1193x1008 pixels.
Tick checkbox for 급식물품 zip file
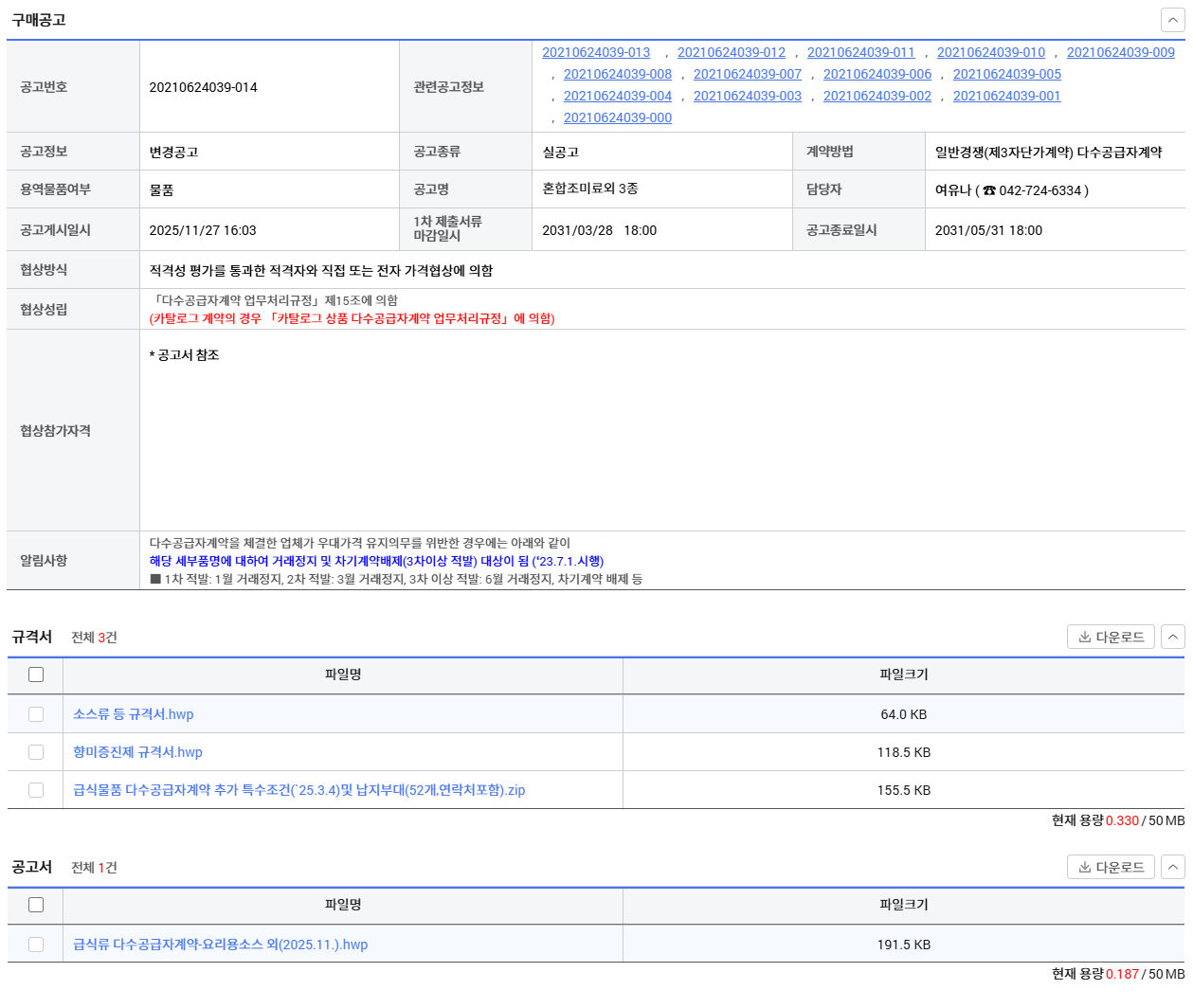36,790
